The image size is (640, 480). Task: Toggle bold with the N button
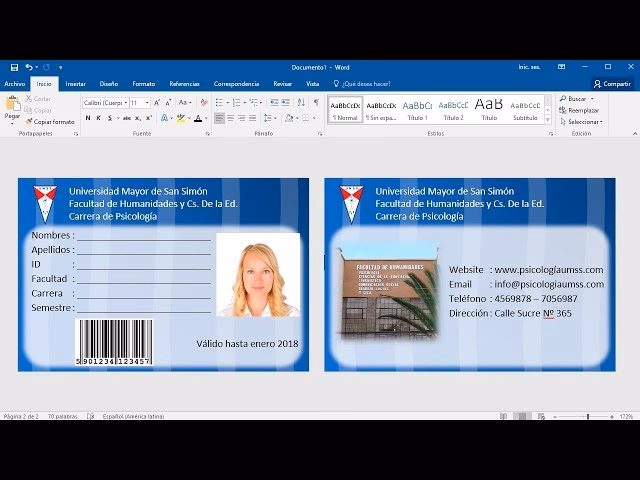click(87, 118)
